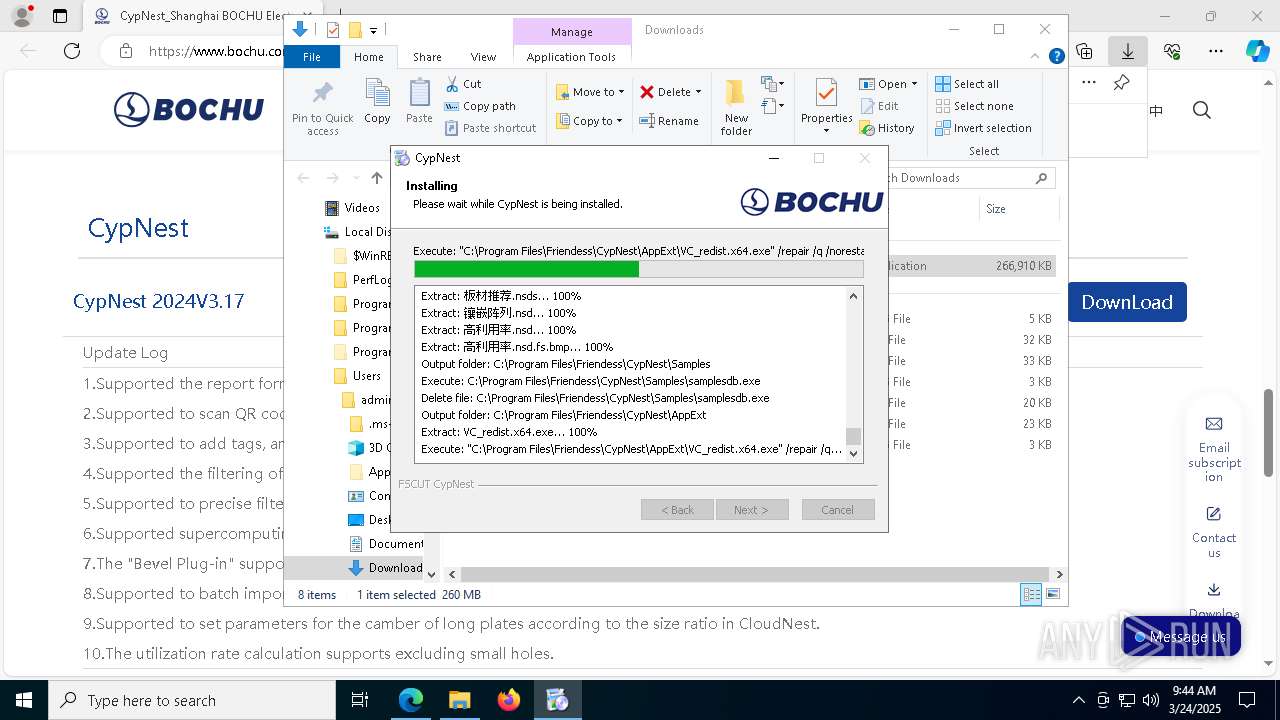The image size is (1280, 720).
Task: Open Firefox from the taskbar
Action: point(509,700)
